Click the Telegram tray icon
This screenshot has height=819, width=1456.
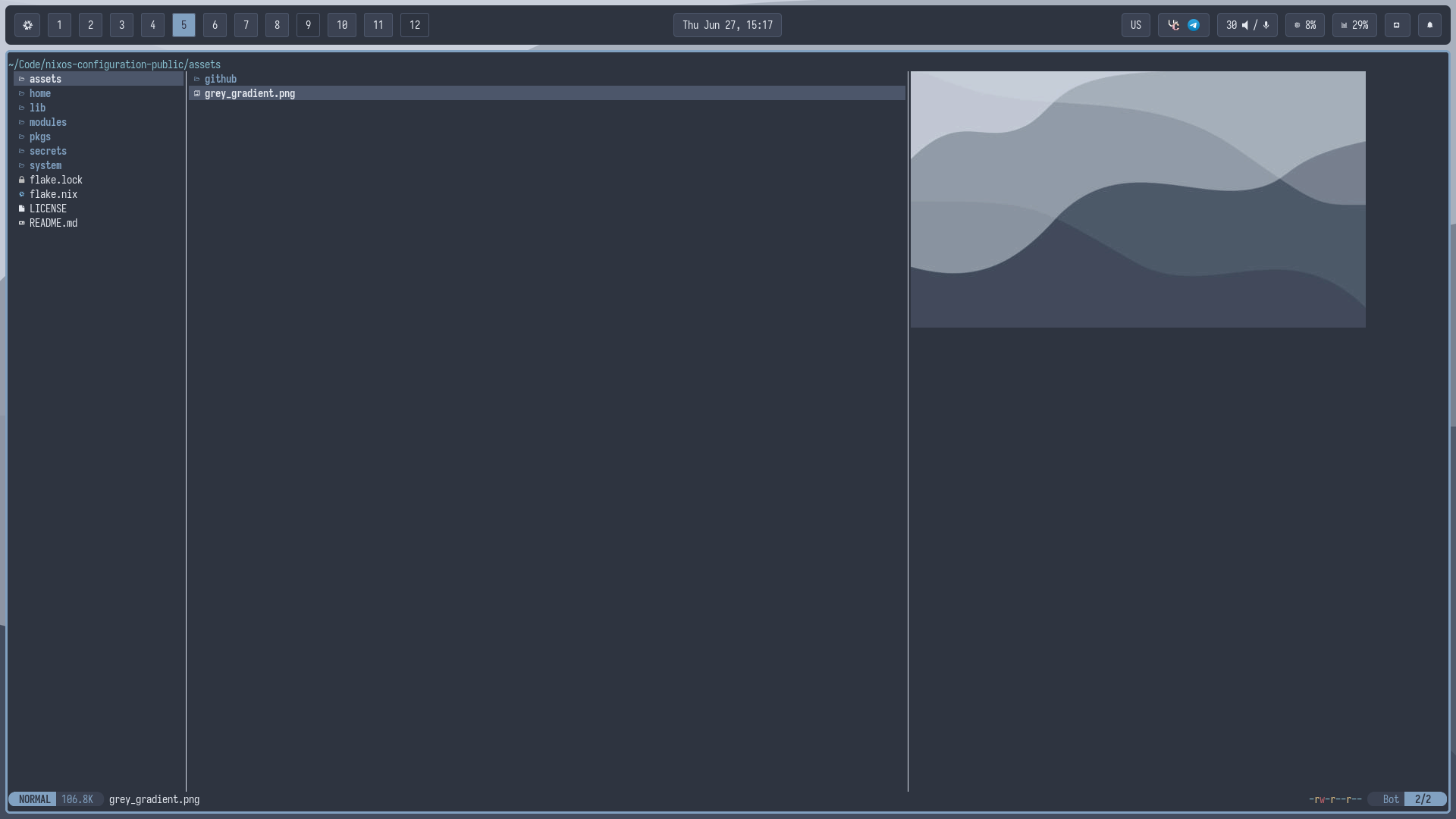click(1194, 25)
